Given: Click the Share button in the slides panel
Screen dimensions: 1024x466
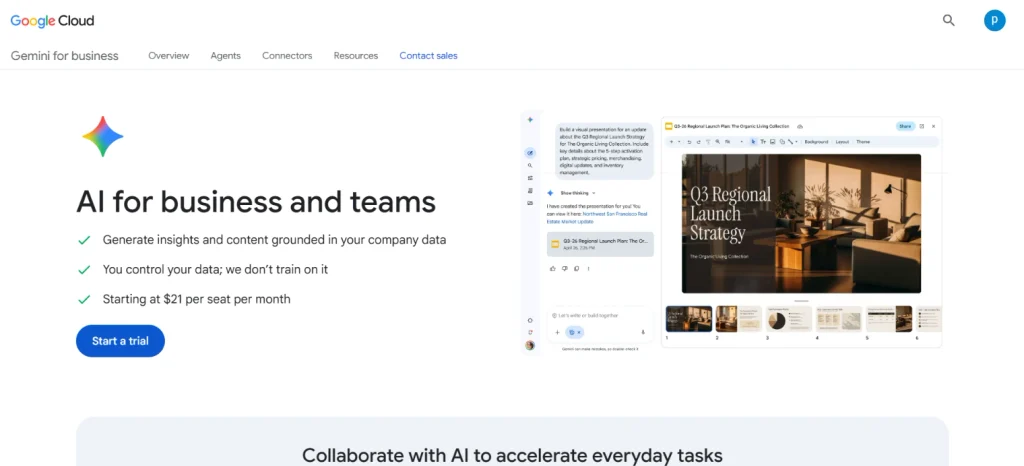Looking at the screenshot, I should (905, 126).
